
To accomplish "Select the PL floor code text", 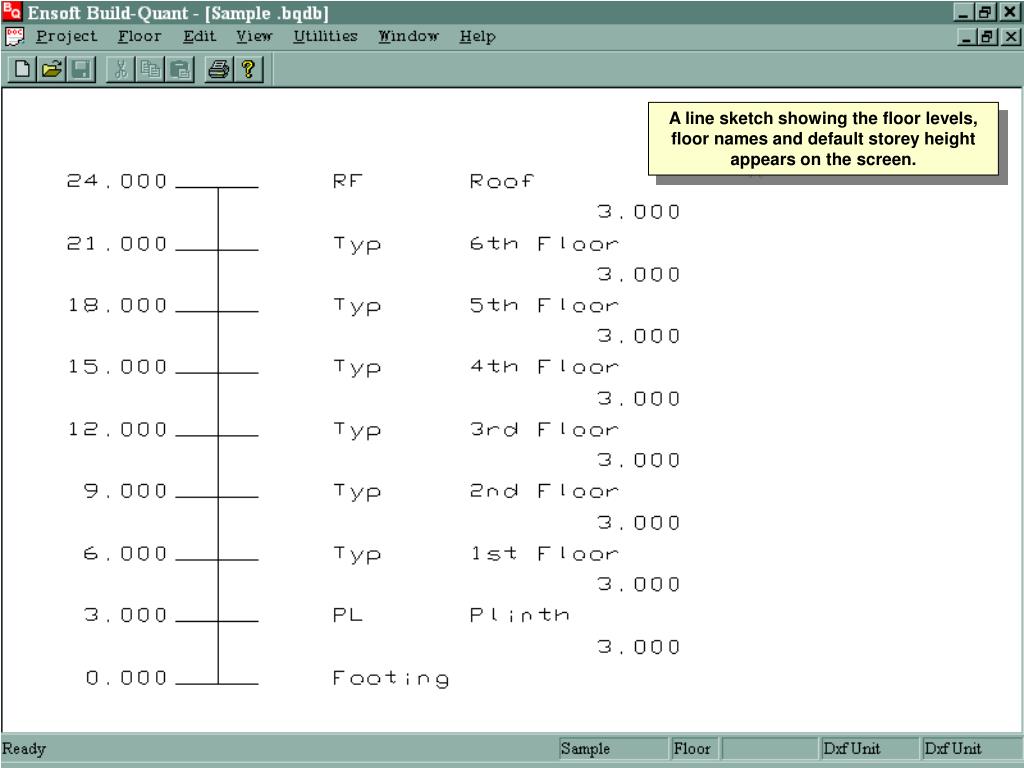I will pyautogui.click(x=347, y=615).
